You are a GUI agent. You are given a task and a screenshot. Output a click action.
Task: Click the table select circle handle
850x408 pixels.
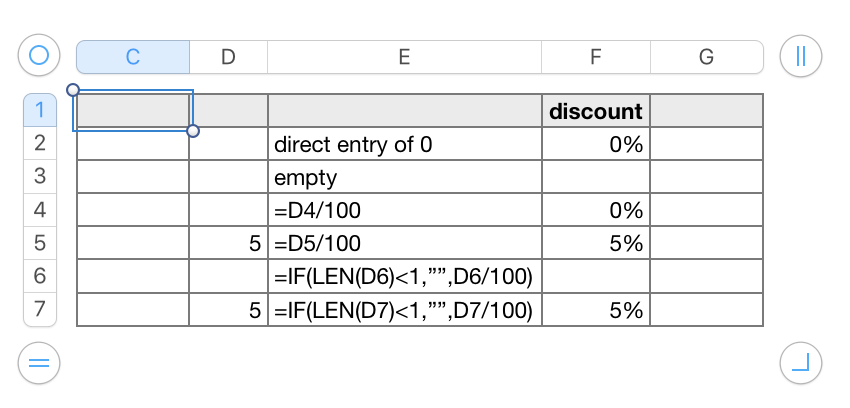coord(39,55)
